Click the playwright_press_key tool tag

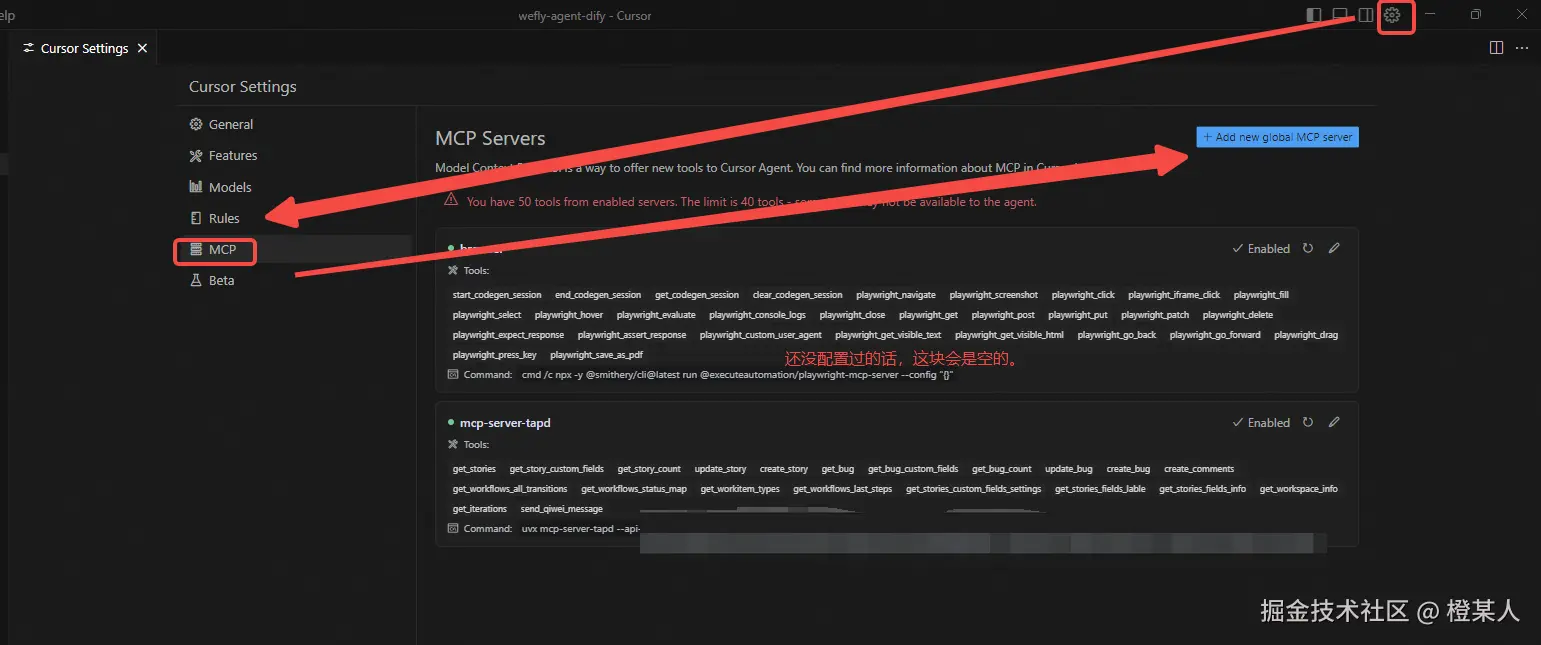coord(494,355)
